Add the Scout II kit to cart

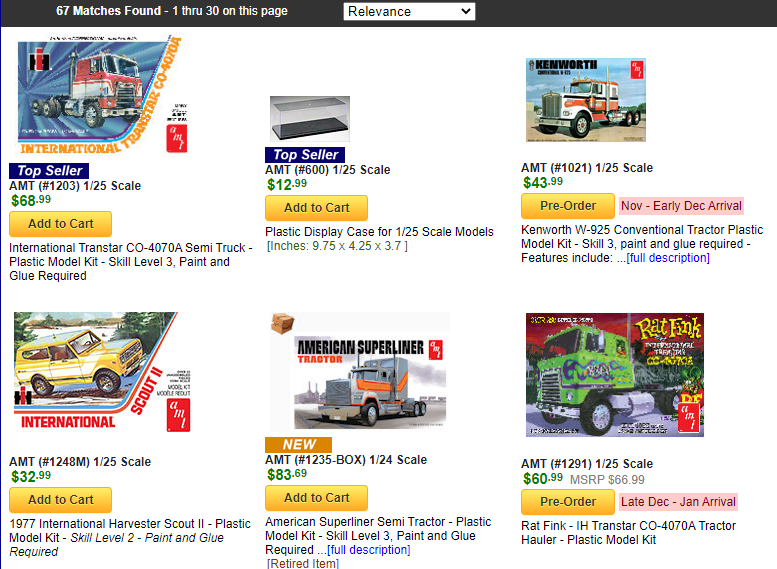tap(60, 500)
